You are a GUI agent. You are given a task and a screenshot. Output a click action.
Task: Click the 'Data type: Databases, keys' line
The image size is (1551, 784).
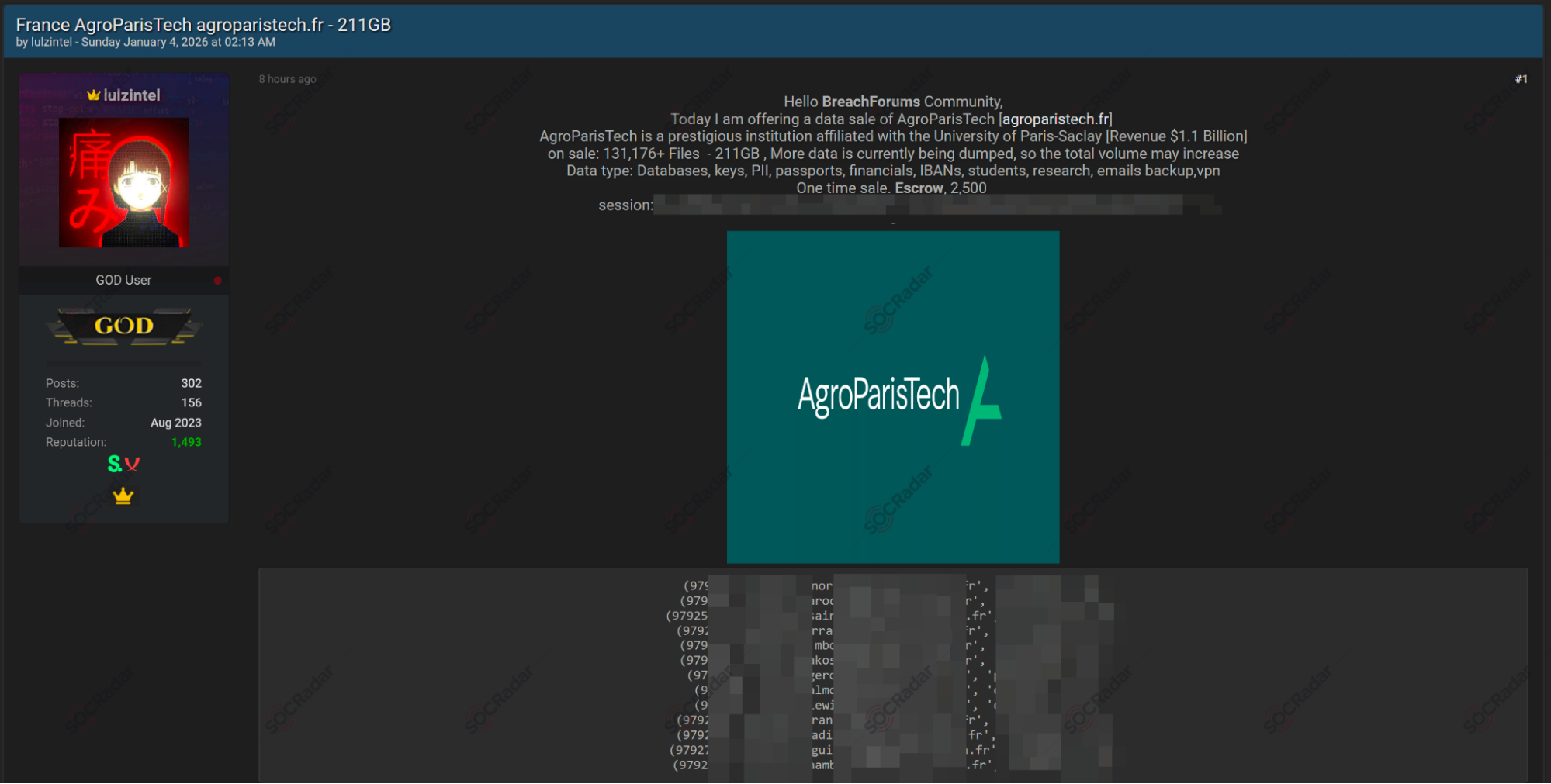(x=893, y=171)
